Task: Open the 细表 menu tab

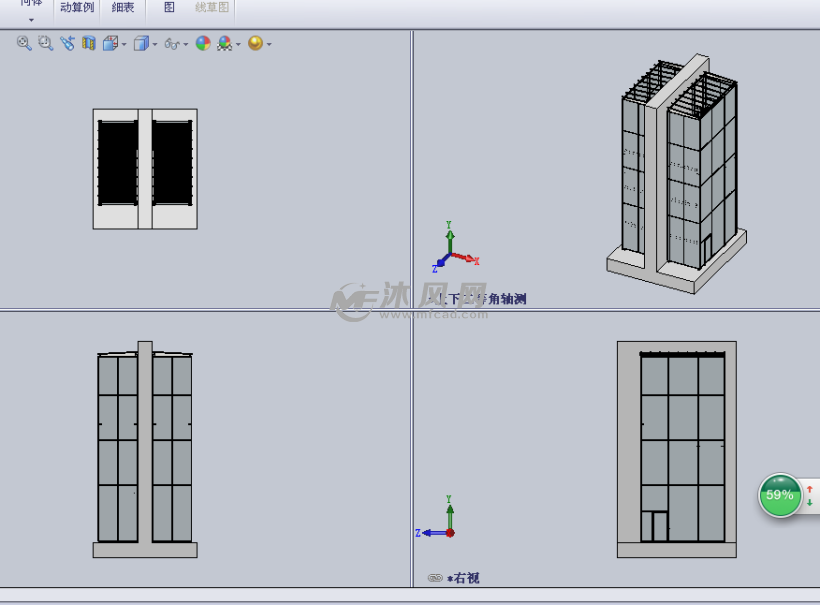Action: (x=122, y=8)
